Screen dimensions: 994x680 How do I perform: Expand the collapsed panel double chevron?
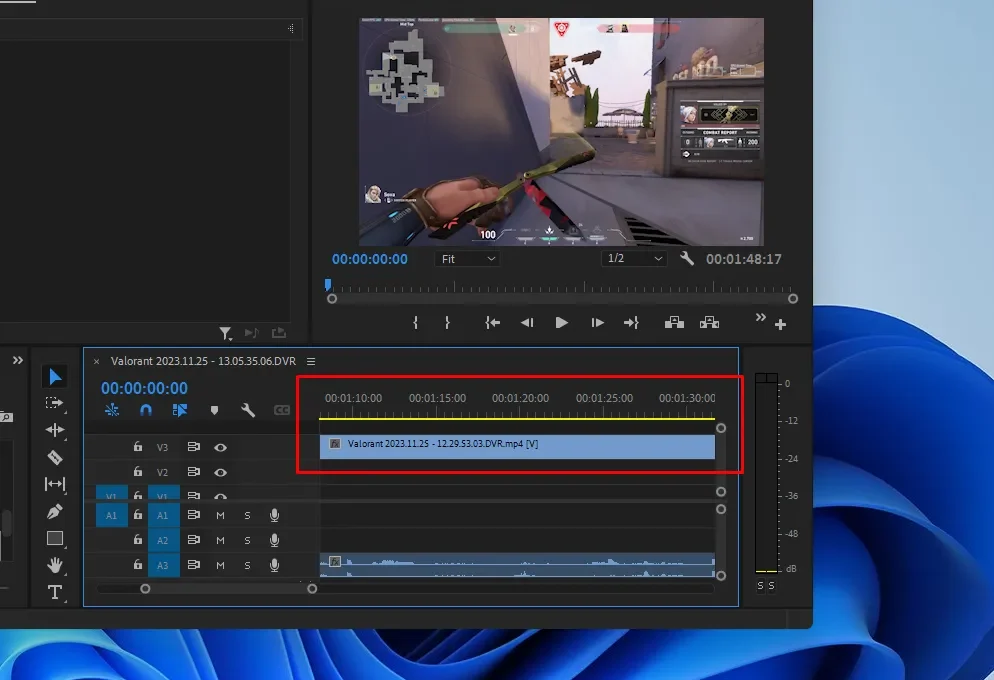[x=18, y=360]
